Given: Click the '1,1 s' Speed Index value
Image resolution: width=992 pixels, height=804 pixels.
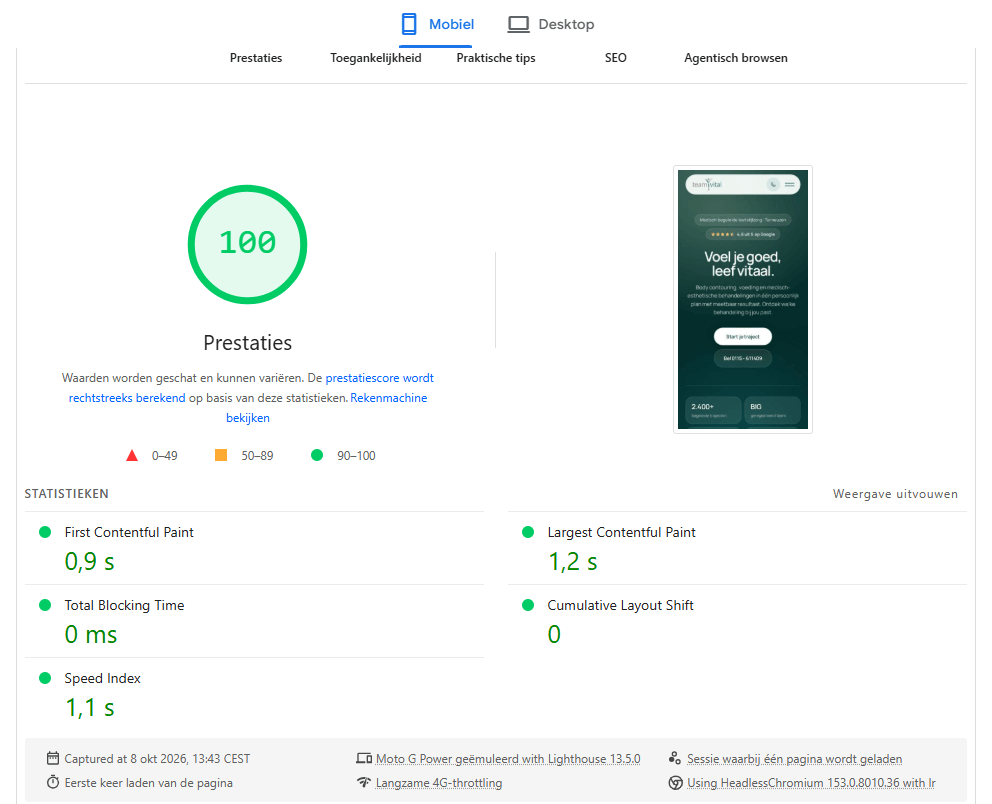Looking at the screenshot, I should pyautogui.click(x=90, y=708).
